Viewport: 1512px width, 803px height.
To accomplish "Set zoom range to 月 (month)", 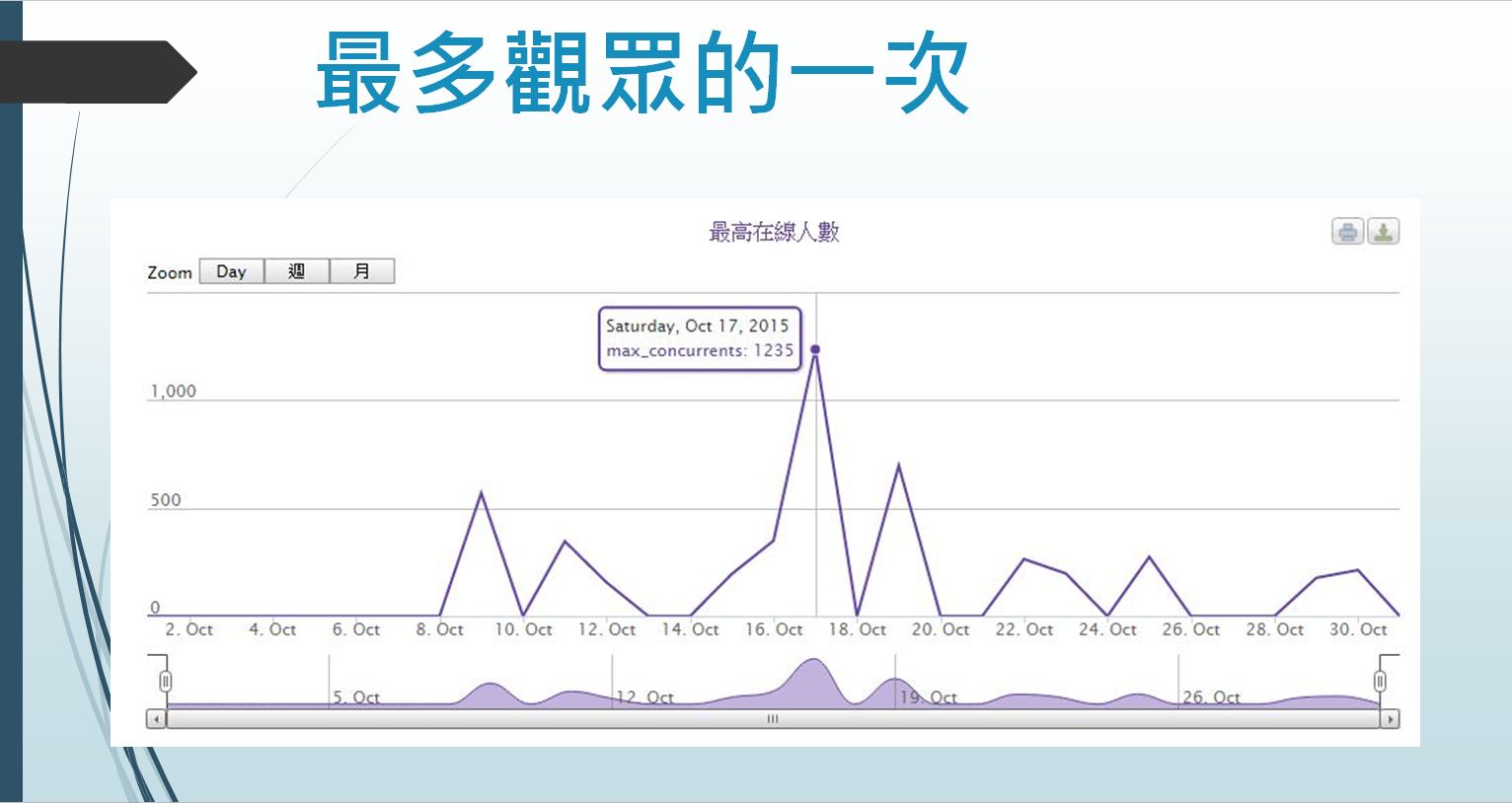I will 361,271.
